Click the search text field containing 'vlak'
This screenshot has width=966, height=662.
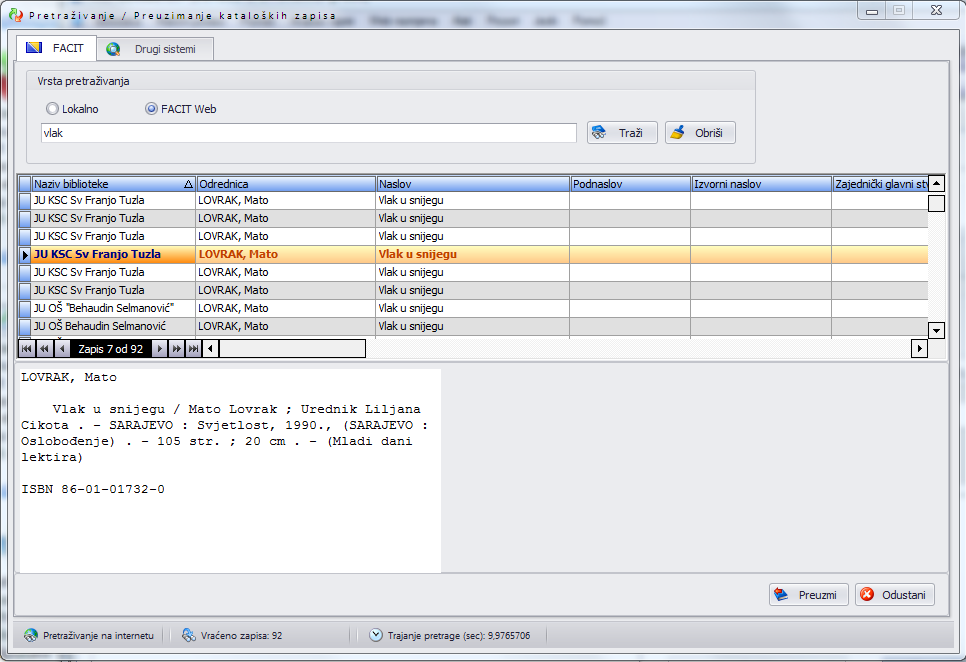click(x=308, y=133)
